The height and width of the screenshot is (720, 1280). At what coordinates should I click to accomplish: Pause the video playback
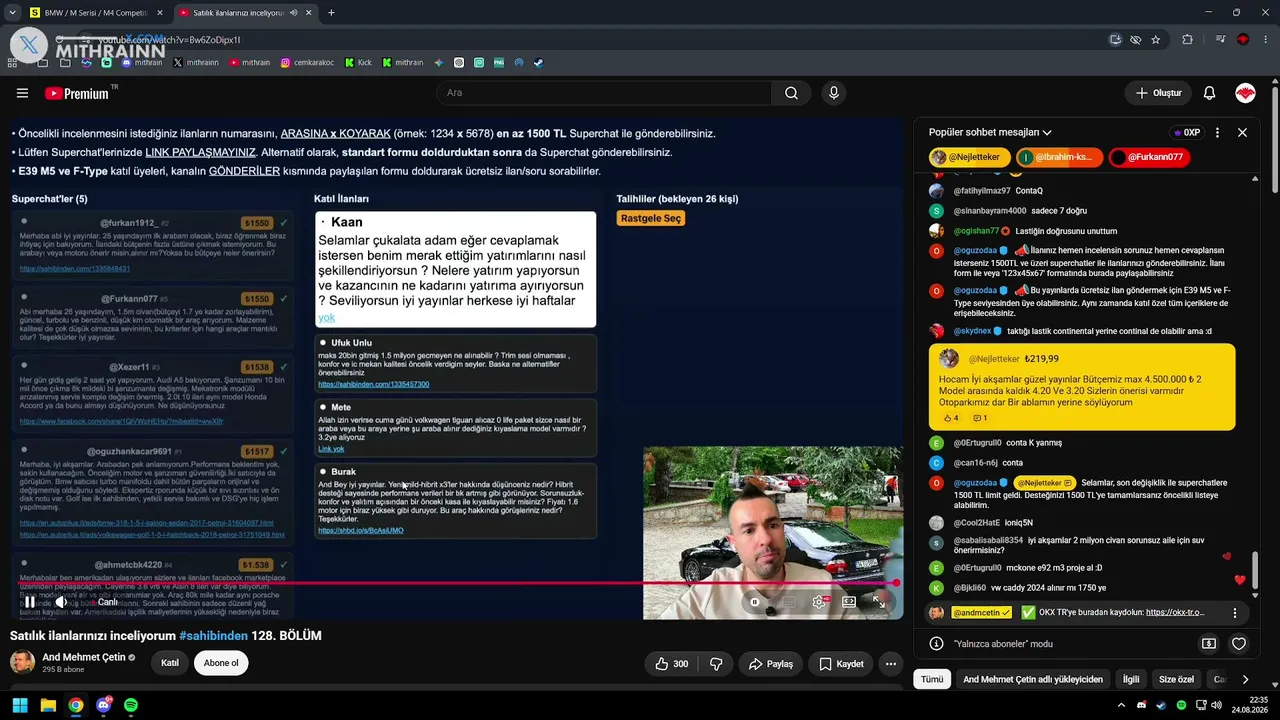click(x=30, y=602)
